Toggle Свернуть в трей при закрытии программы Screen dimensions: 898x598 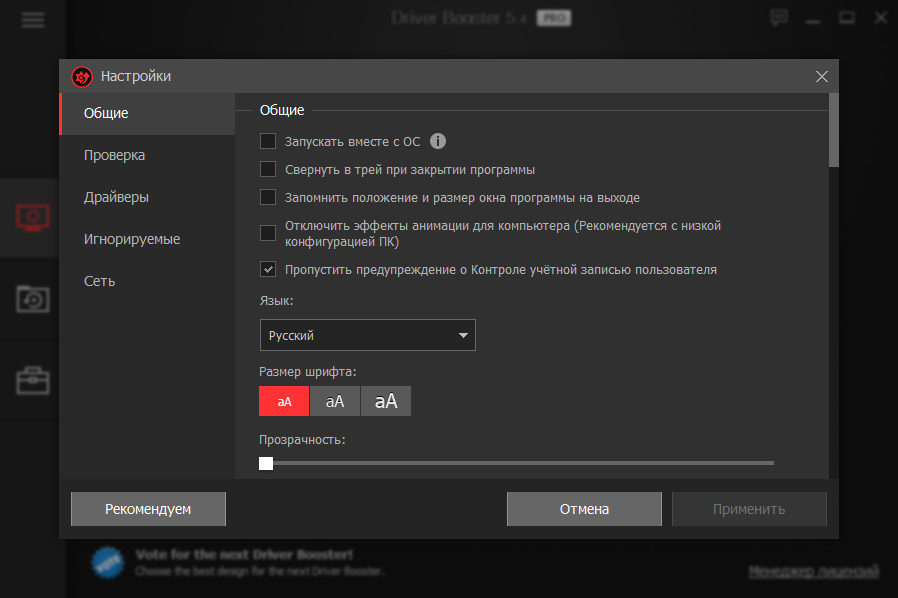tap(268, 169)
